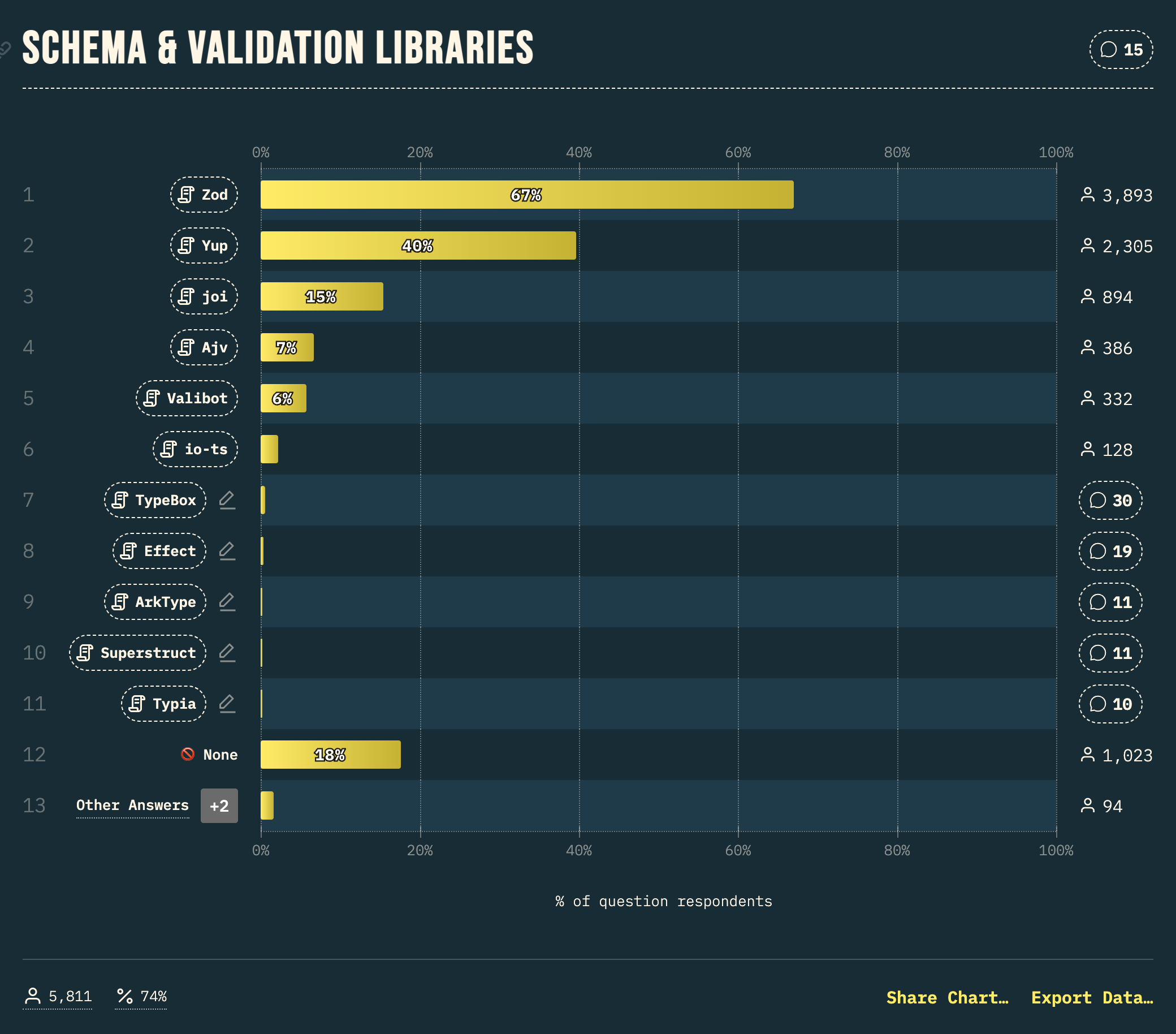Open the Export Data option
This screenshot has height=1034, width=1176.
pyautogui.click(x=1092, y=997)
